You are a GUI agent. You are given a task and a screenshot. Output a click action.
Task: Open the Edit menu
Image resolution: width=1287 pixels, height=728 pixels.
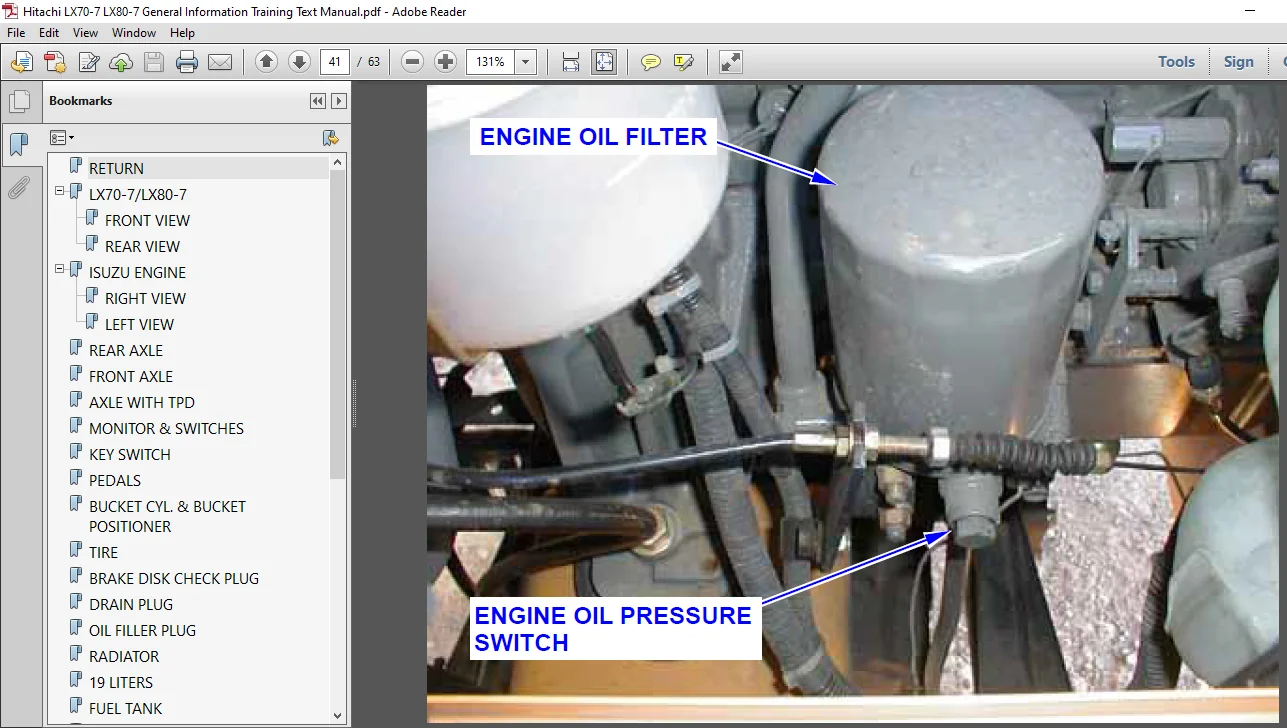[x=49, y=33]
